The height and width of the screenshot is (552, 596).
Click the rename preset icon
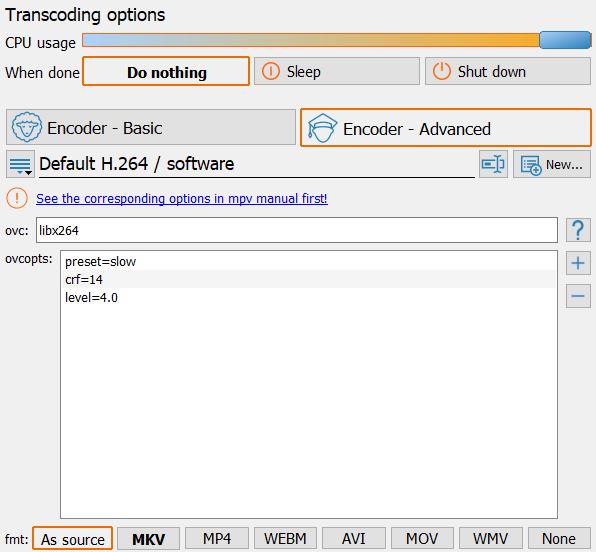pos(493,164)
